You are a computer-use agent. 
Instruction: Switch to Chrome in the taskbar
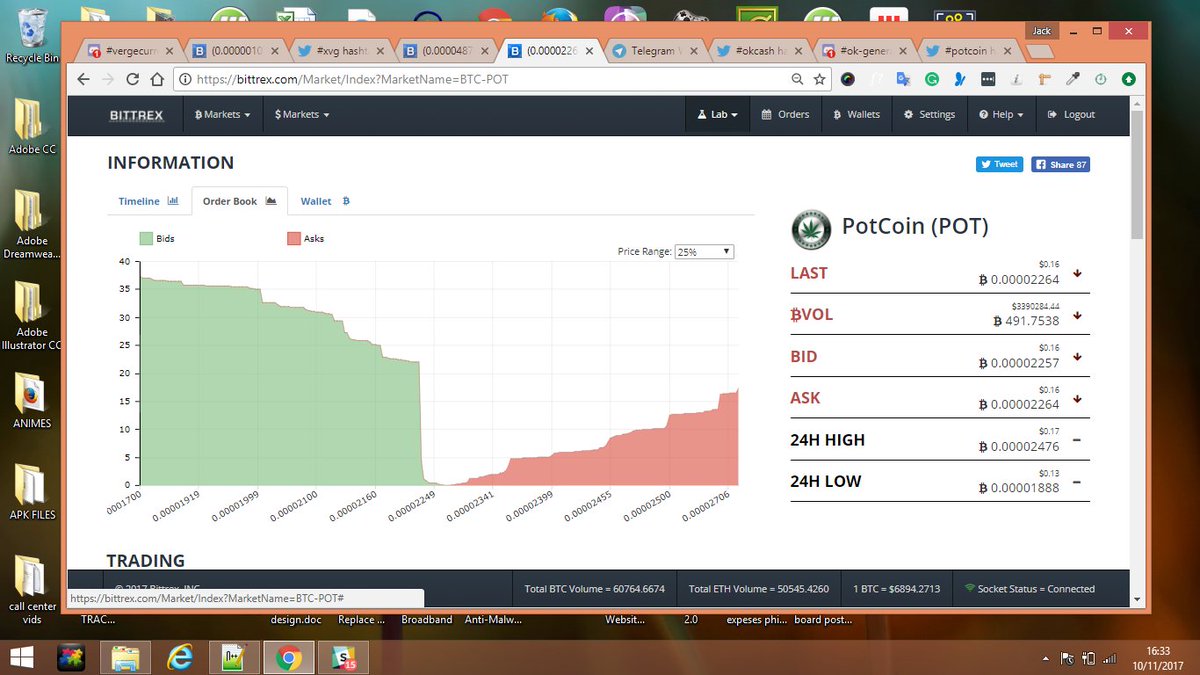289,658
